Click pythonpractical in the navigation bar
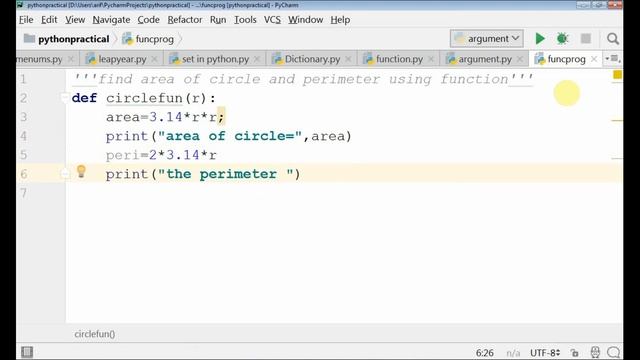The height and width of the screenshot is (360, 640). click(73, 39)
